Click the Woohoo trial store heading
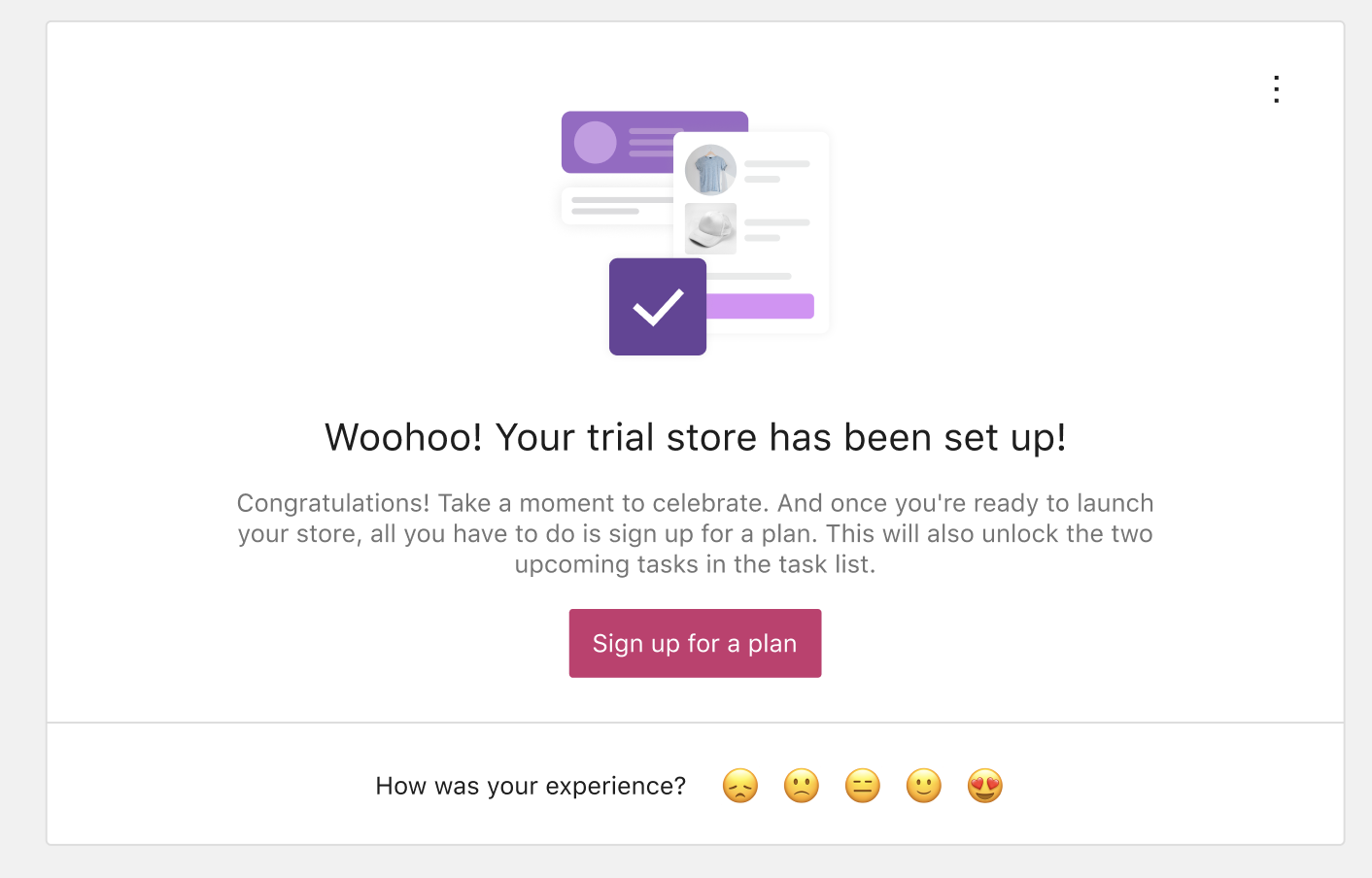Viewport: 1372px width, 878px height. click(x=695, y=437)
